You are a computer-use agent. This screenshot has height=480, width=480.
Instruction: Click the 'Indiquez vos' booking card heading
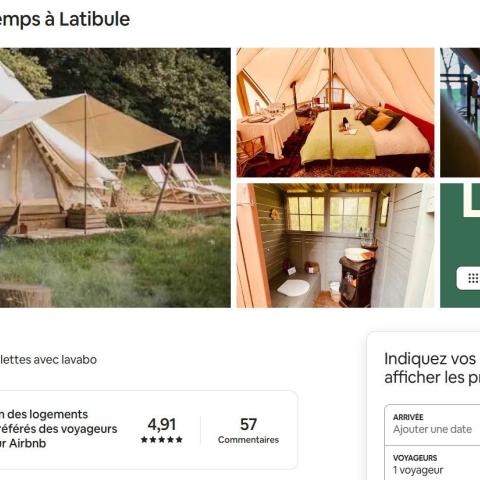coord(430,359)
